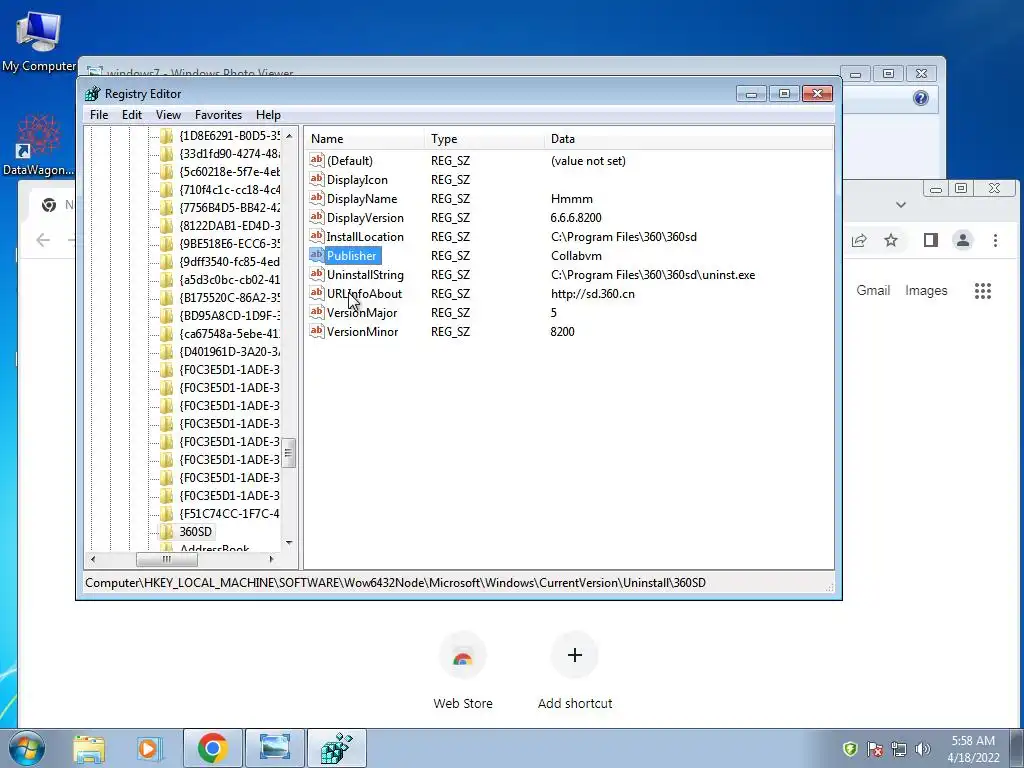Click the DisplayVersion value icon
Image resolution: width=1024 pixels, height=768 pixels.
pyautogui.click(x=317, y=217)
